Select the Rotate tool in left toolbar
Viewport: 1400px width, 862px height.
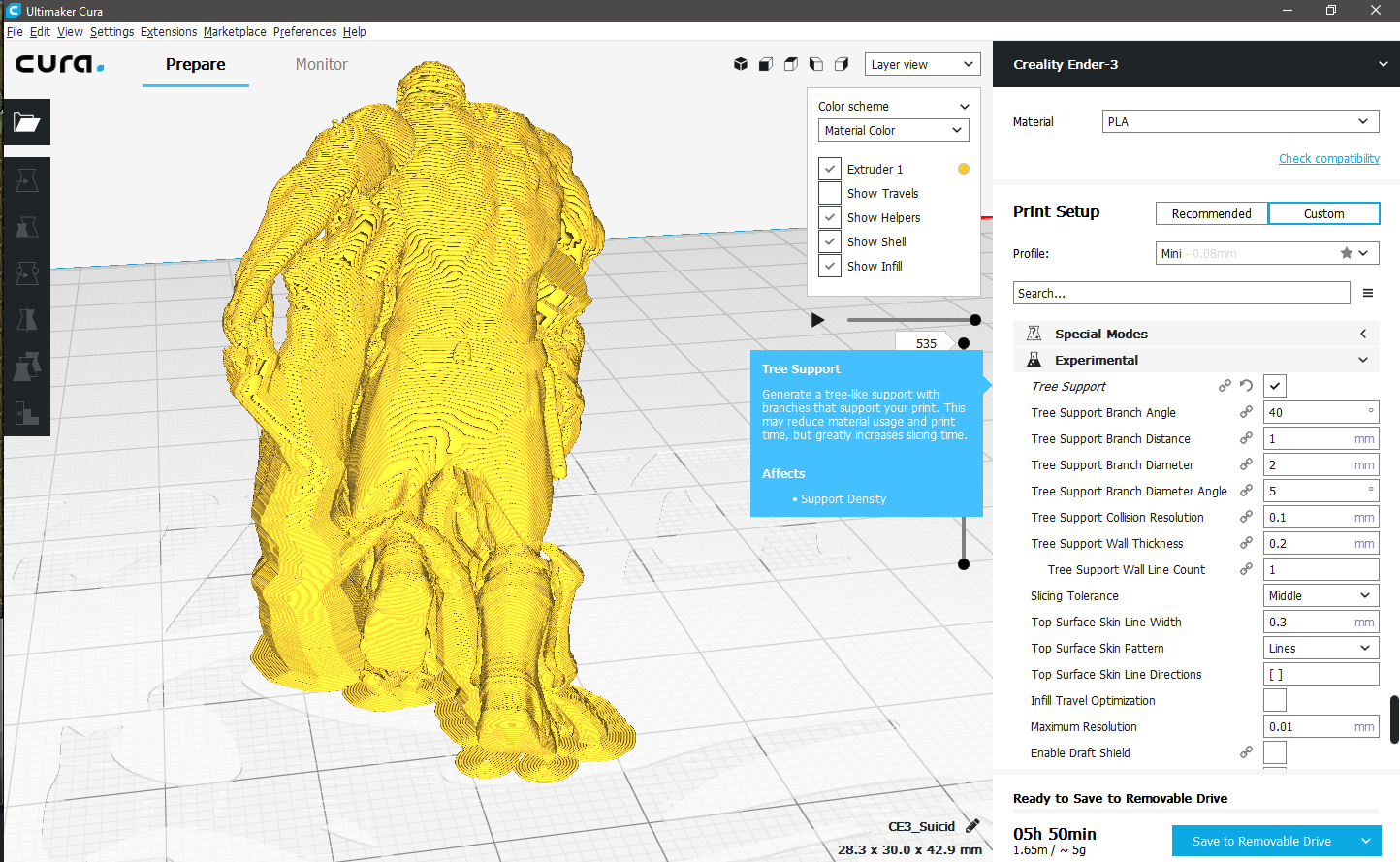[26, 273]
